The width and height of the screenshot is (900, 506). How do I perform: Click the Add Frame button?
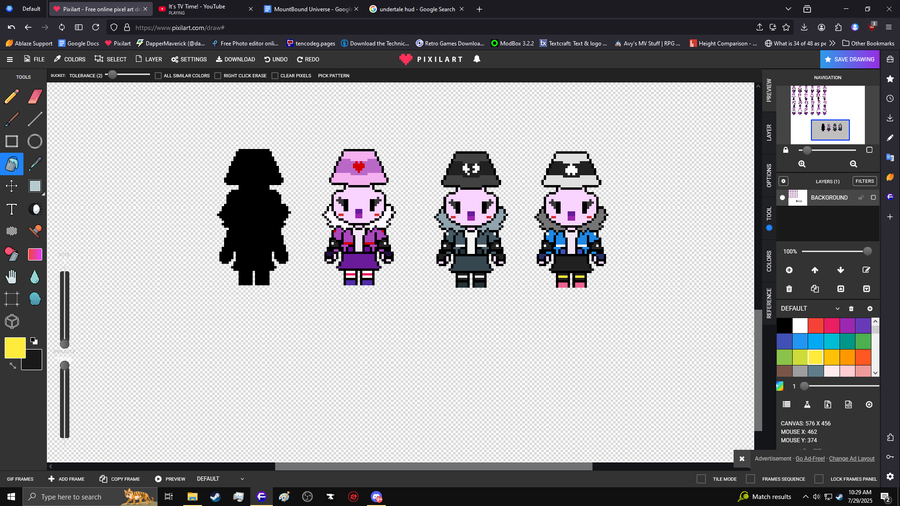66,479
